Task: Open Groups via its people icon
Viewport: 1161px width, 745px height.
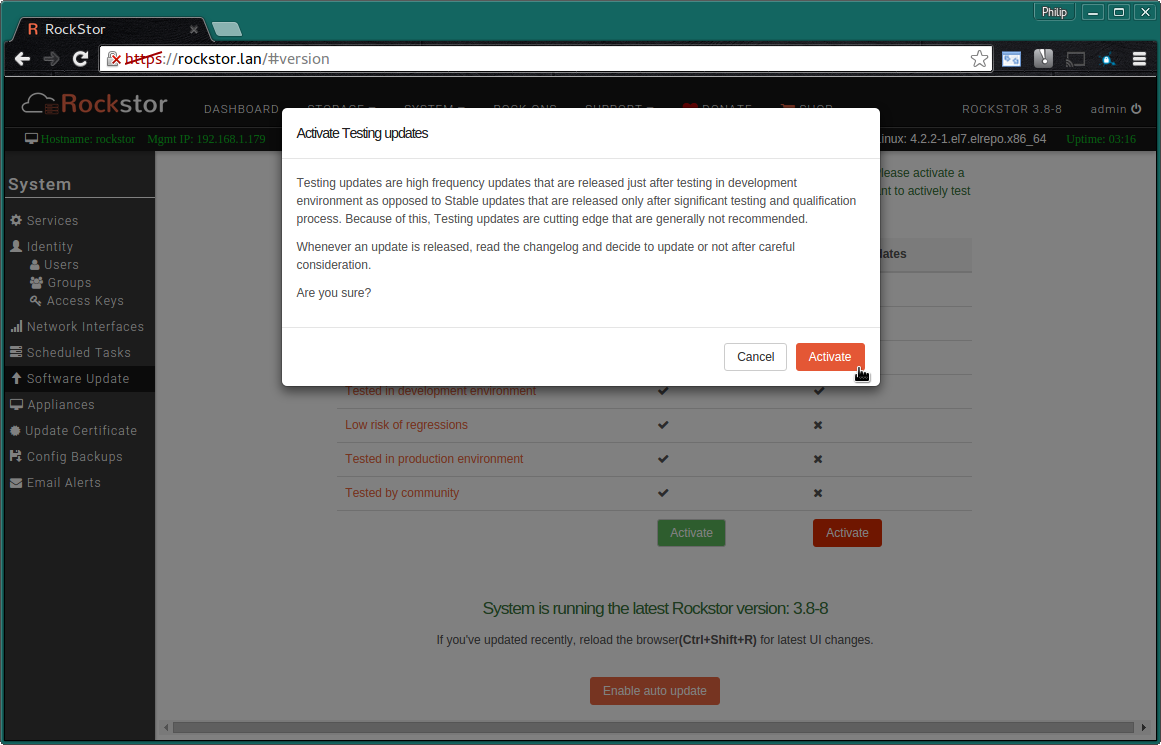Action: (36, 282)
